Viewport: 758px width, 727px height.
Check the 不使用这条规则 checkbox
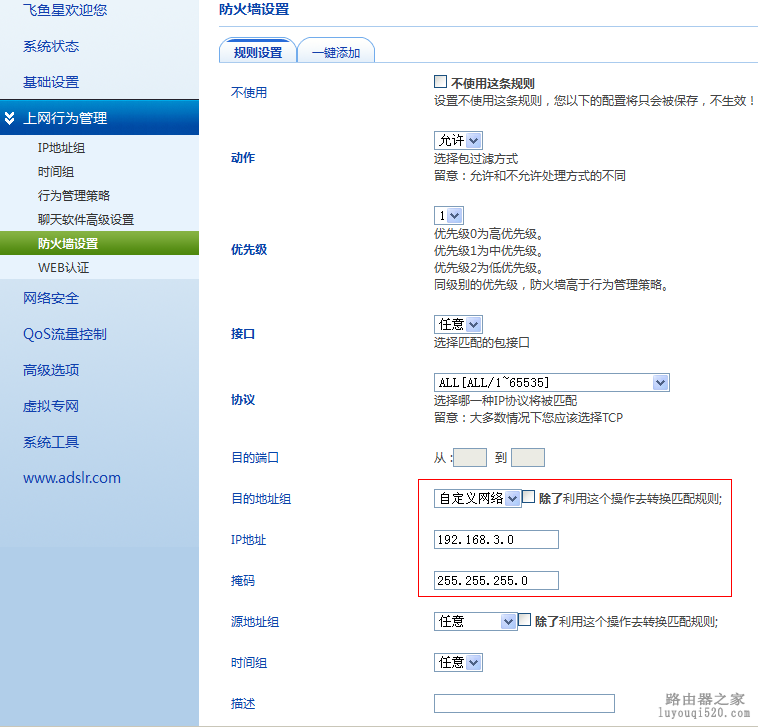click(440, 81)
